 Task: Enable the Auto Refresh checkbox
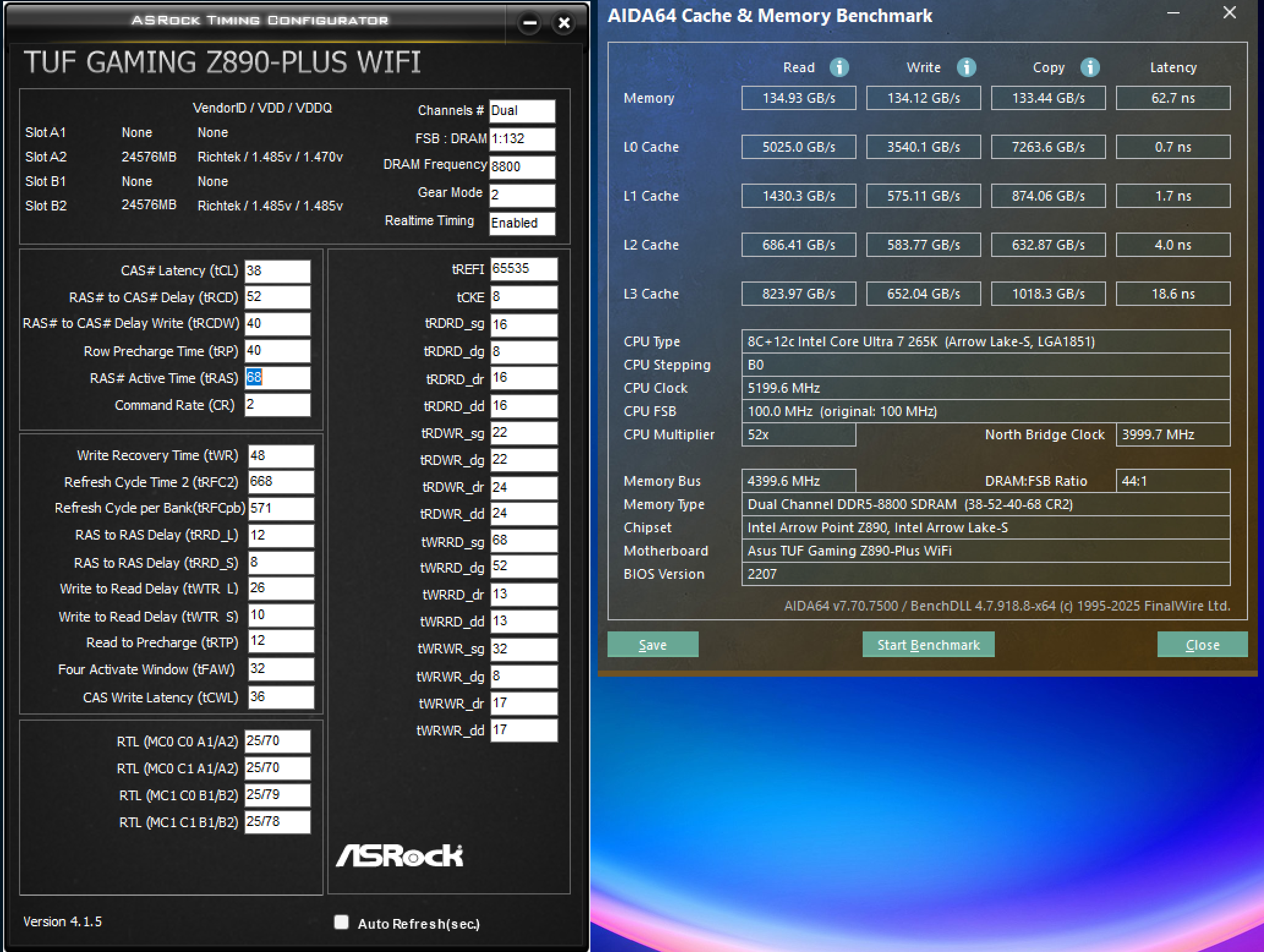pos(341,922)
